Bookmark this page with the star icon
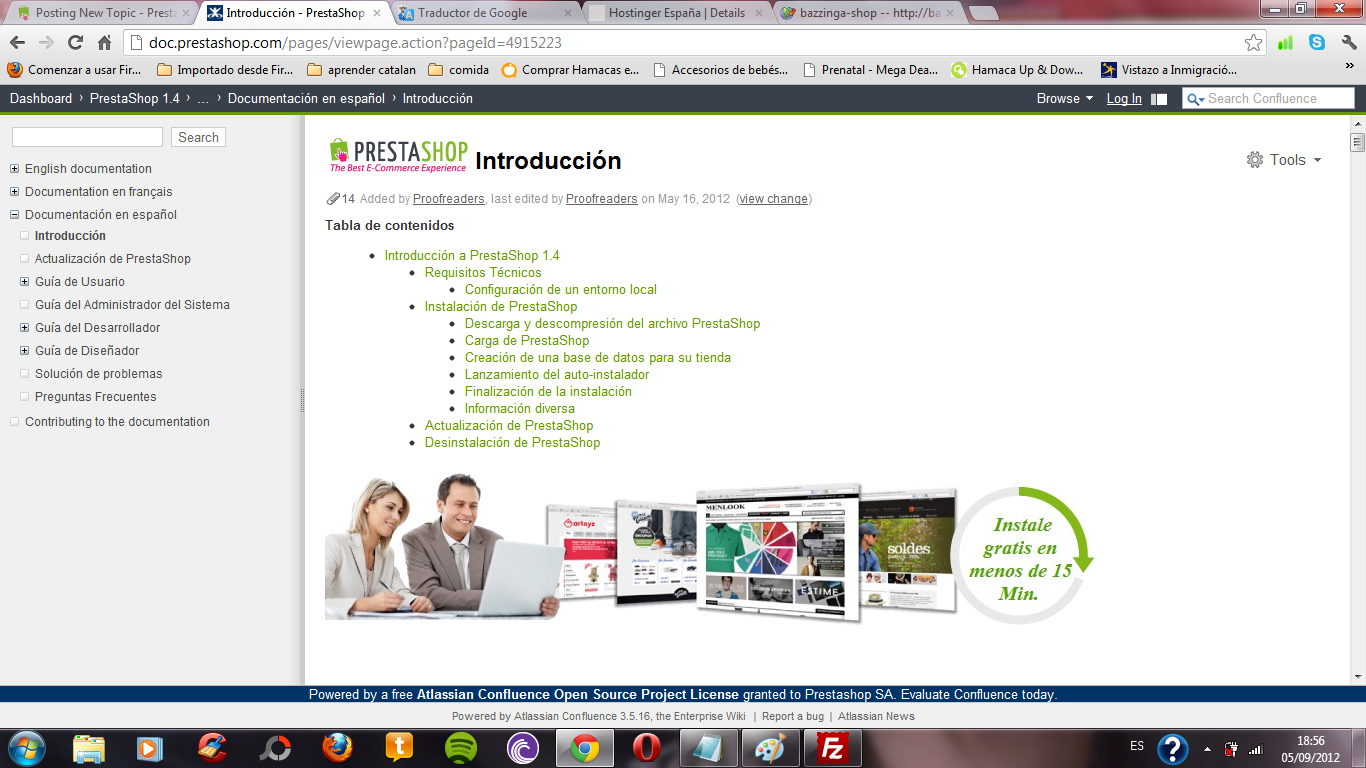This screenshot has height=768, width=1366. point(1253,43)
